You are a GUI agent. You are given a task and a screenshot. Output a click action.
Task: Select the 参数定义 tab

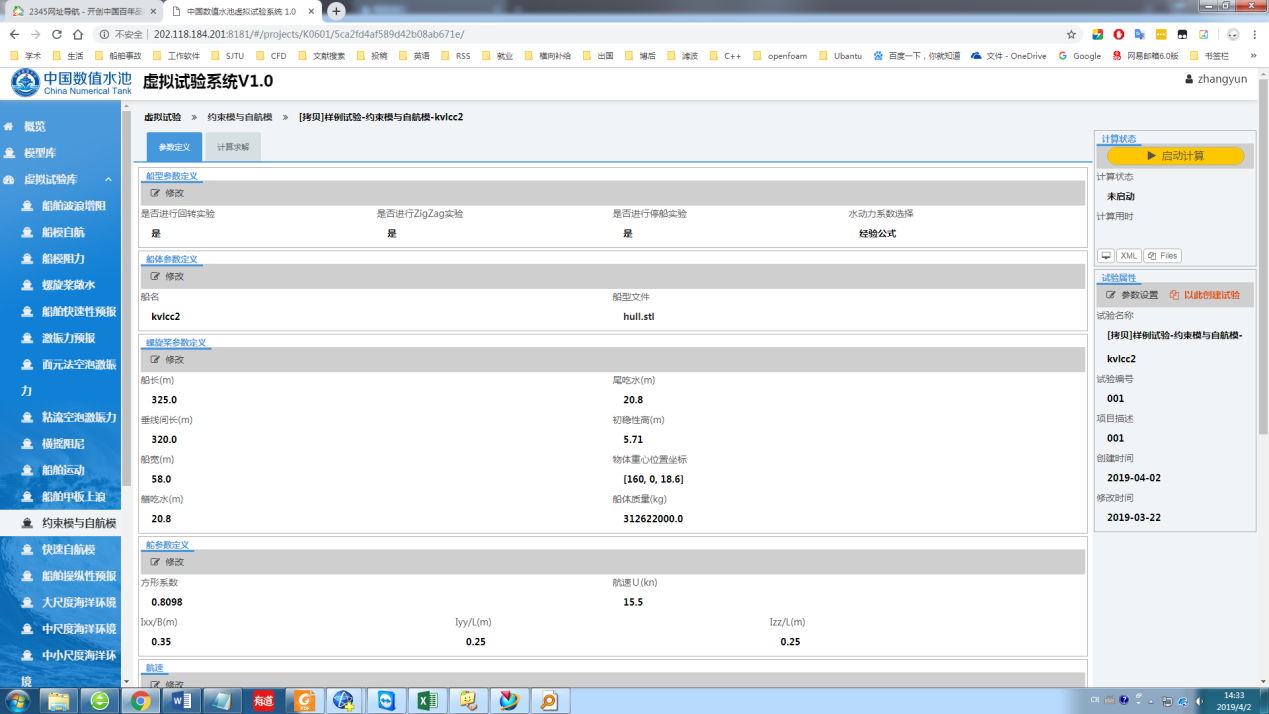tap(174, 147)
